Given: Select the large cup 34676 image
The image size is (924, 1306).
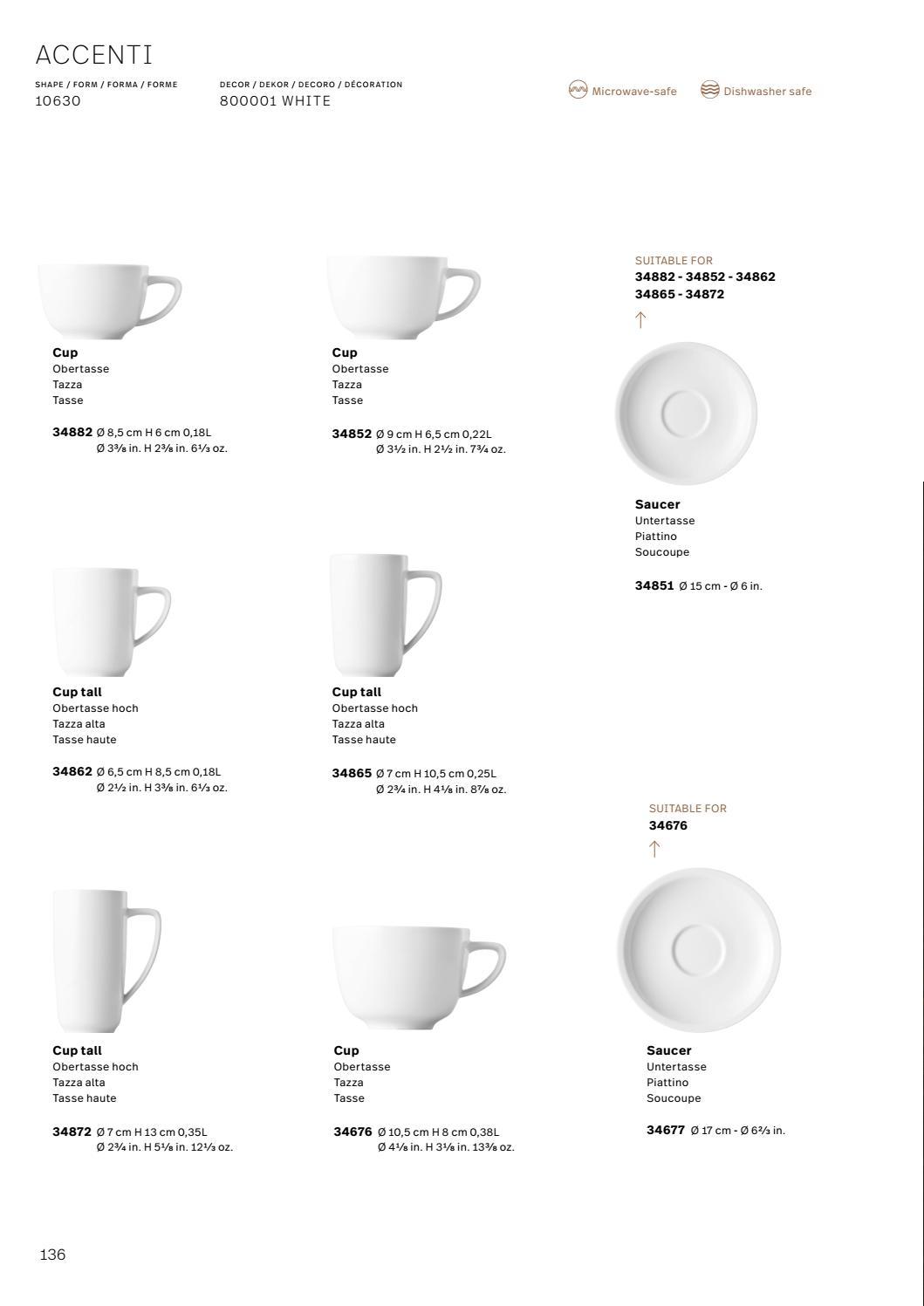Looking at the screenshot, I should [419, 978].
